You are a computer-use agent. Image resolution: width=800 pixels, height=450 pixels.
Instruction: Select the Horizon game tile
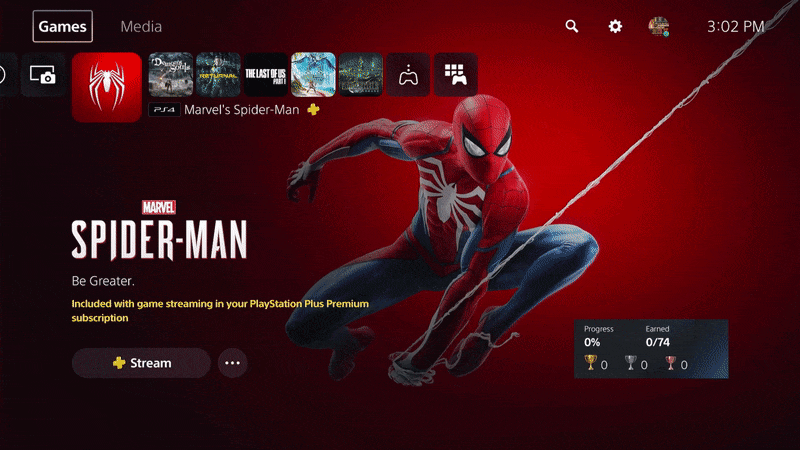(313, 74)
